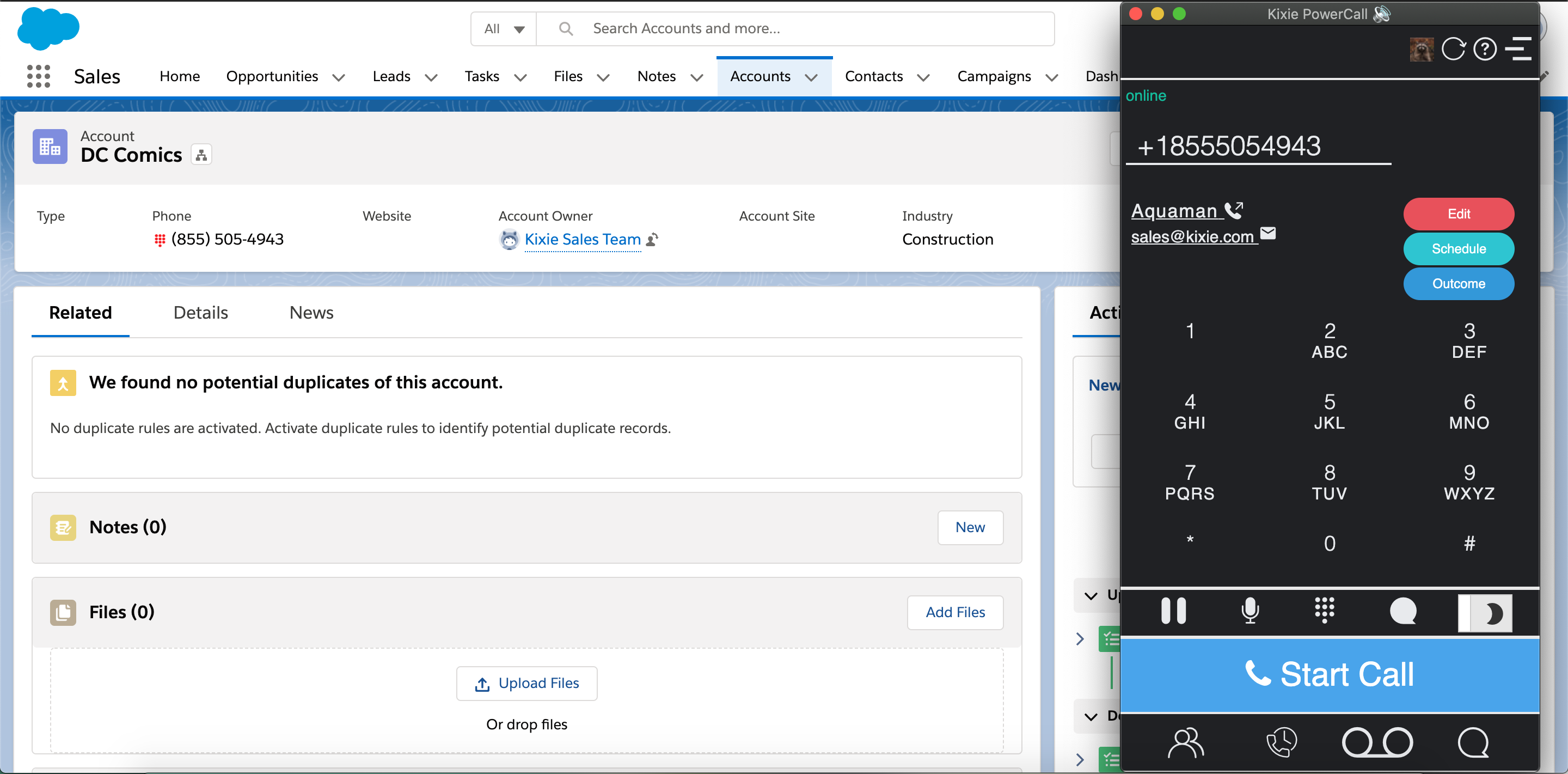Screen dimensions: 1568x774
Task: Expand the Tasks nav dropdown chevron
Action: tap(520, 77)
